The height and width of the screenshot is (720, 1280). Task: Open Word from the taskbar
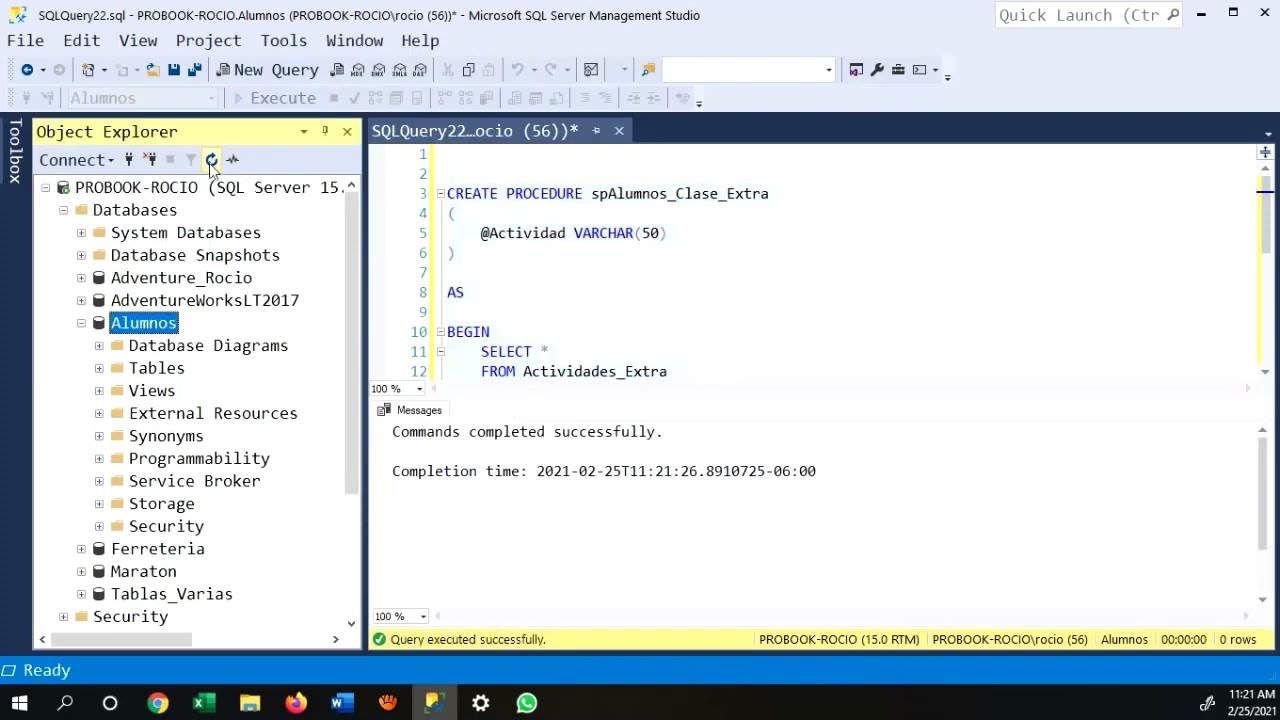[341, 703]
